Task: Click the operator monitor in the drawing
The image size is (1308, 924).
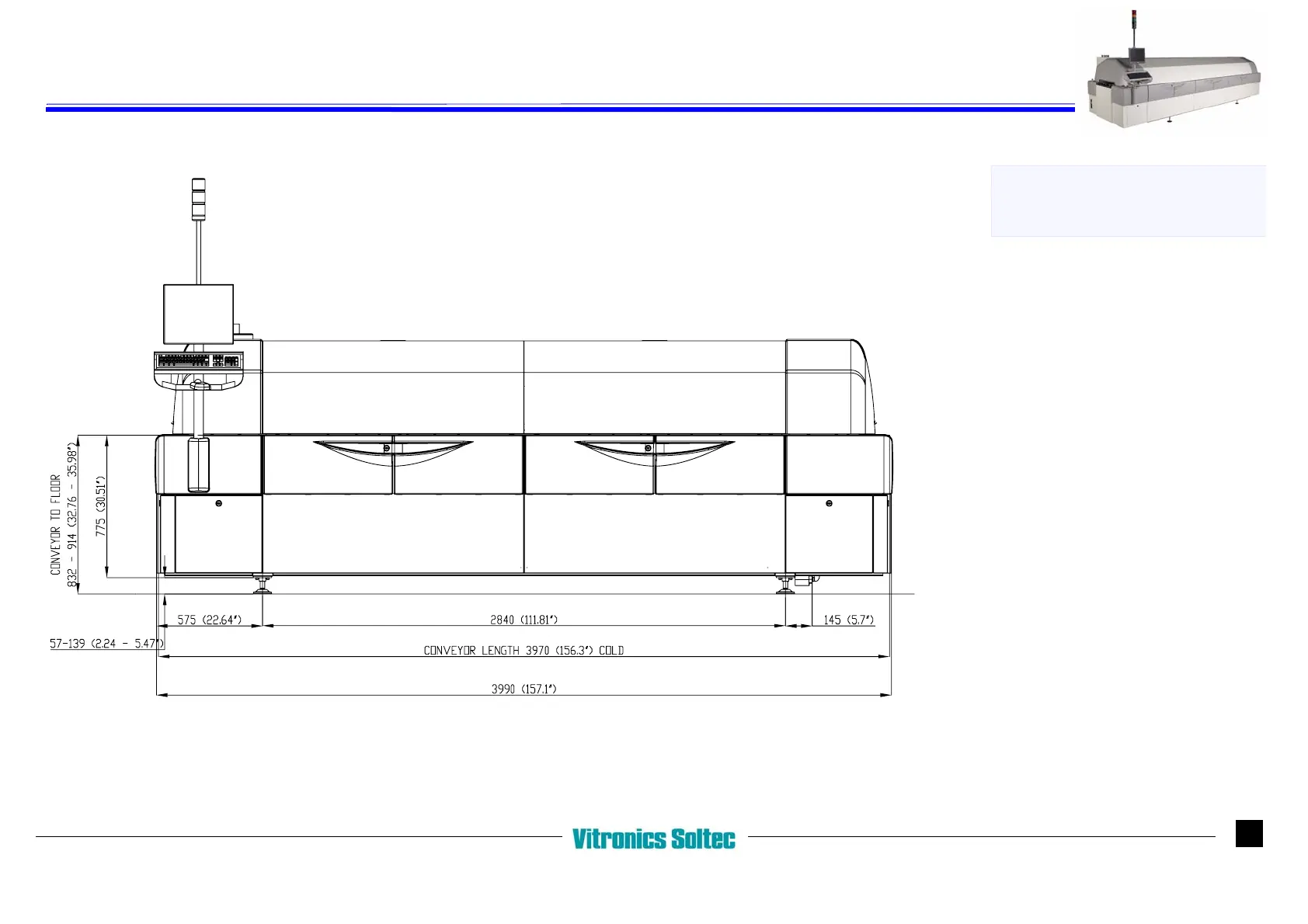Action: pos(198,314)
